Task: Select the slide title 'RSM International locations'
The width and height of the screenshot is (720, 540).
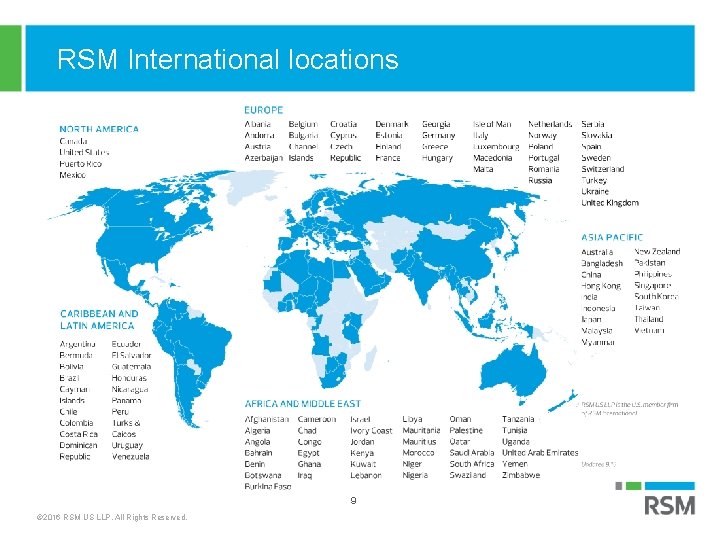Action: click(x=228, y=59)
